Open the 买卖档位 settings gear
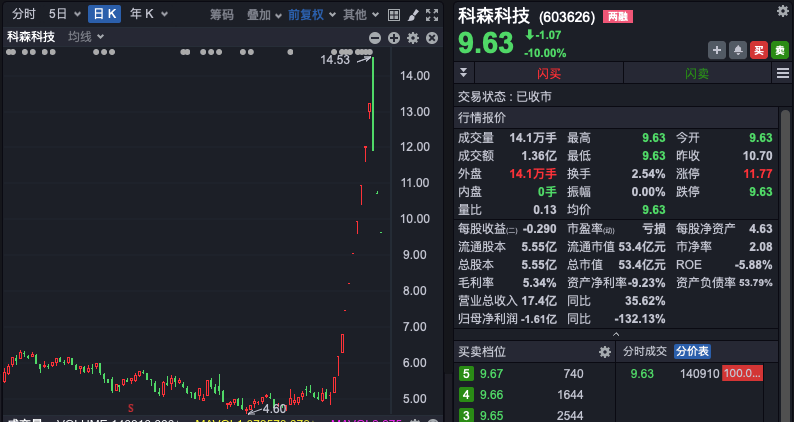Image resolution: width=794 pixels, height=422 pixels. coord(604,352)
